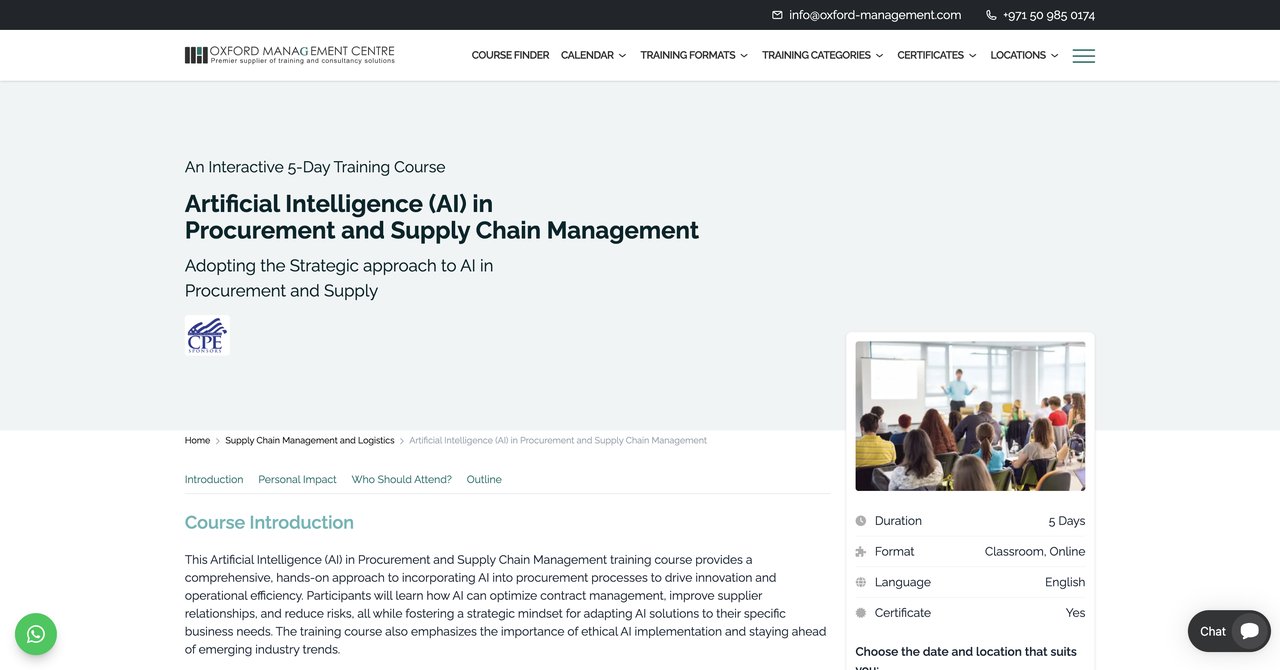Click the Duration clock icon

click(x=861, y=521)
